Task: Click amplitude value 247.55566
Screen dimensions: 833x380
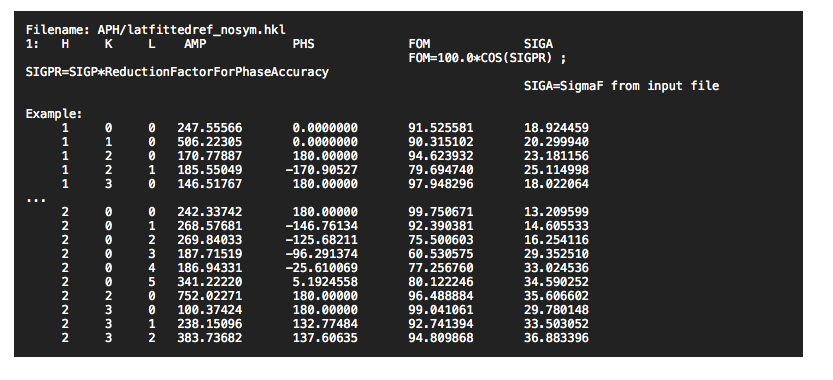Action: click(209, 128)
